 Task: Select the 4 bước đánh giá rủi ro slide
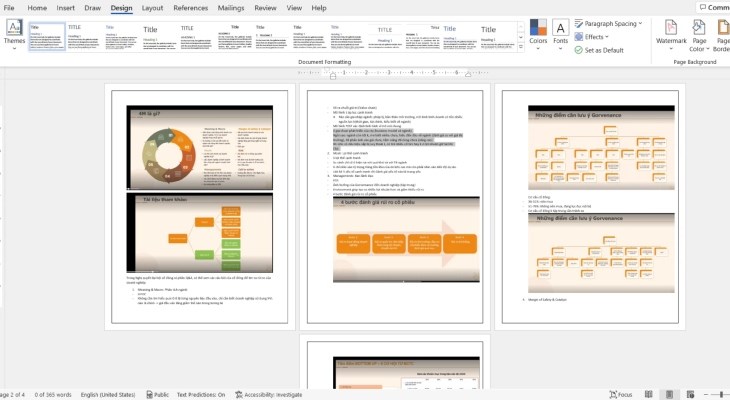tap(406, 239)
